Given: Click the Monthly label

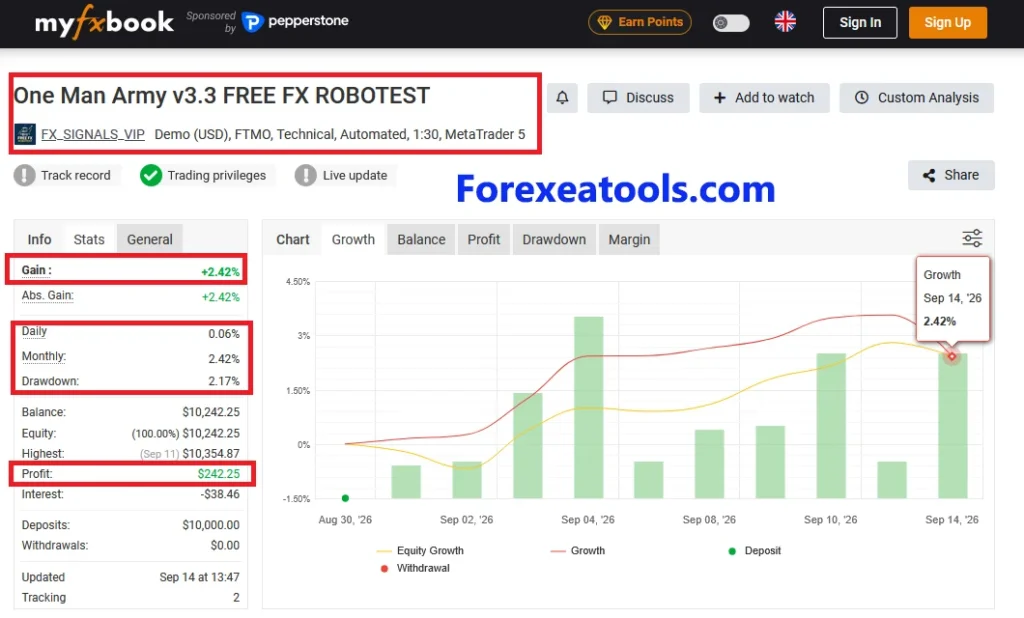Looking at the screenshot, I should (x=44, y=356).
